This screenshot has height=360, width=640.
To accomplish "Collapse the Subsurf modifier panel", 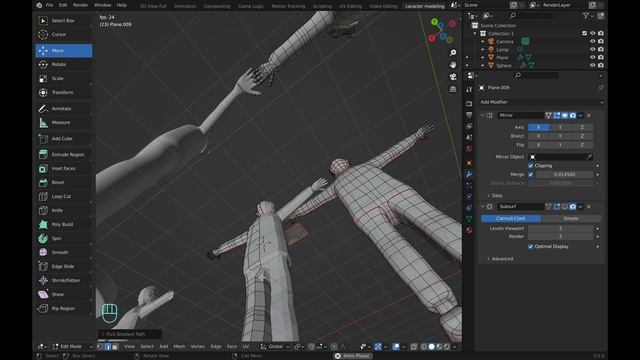I will [482, 207].
